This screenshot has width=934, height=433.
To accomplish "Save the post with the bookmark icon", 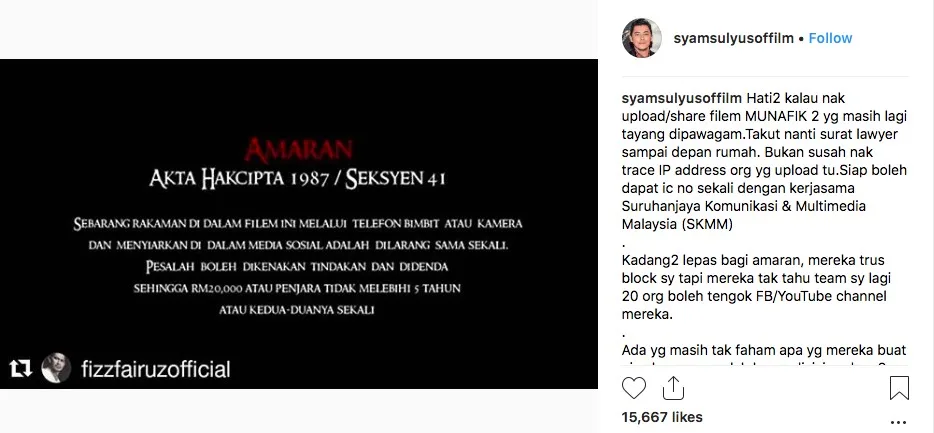I will point(899,388).
